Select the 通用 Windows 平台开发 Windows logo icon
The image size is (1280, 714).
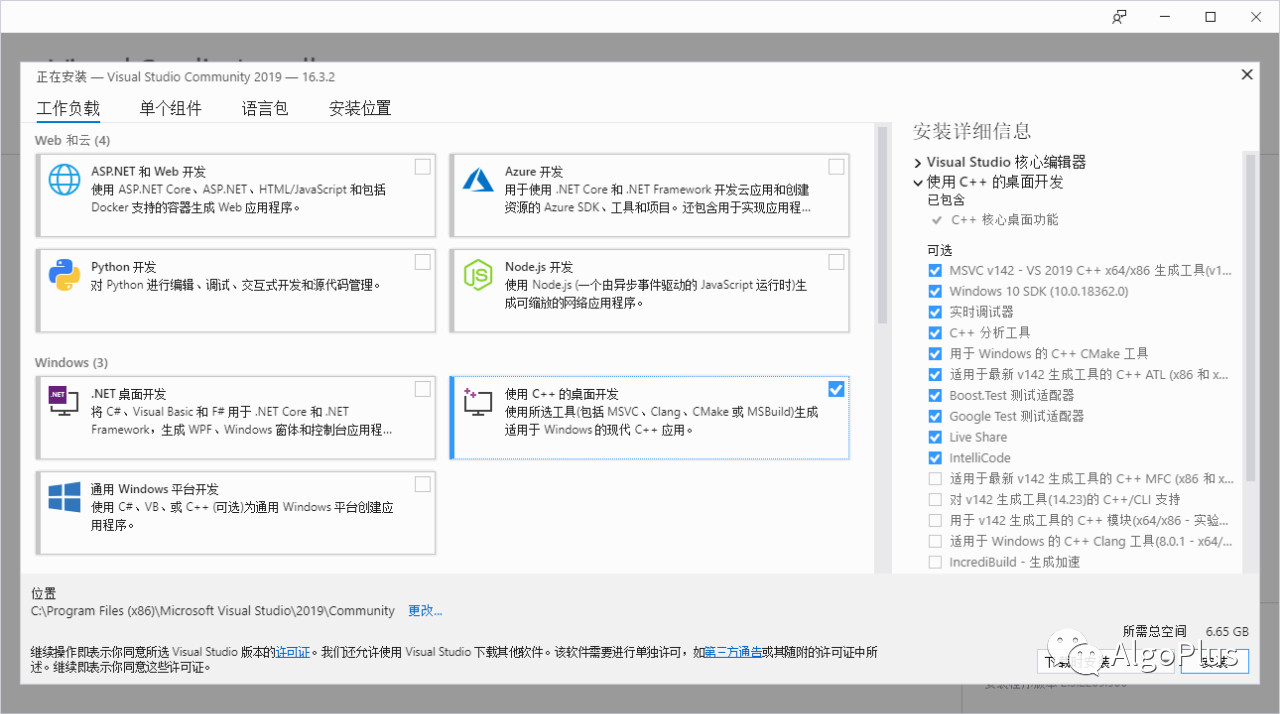pos(64,498)
